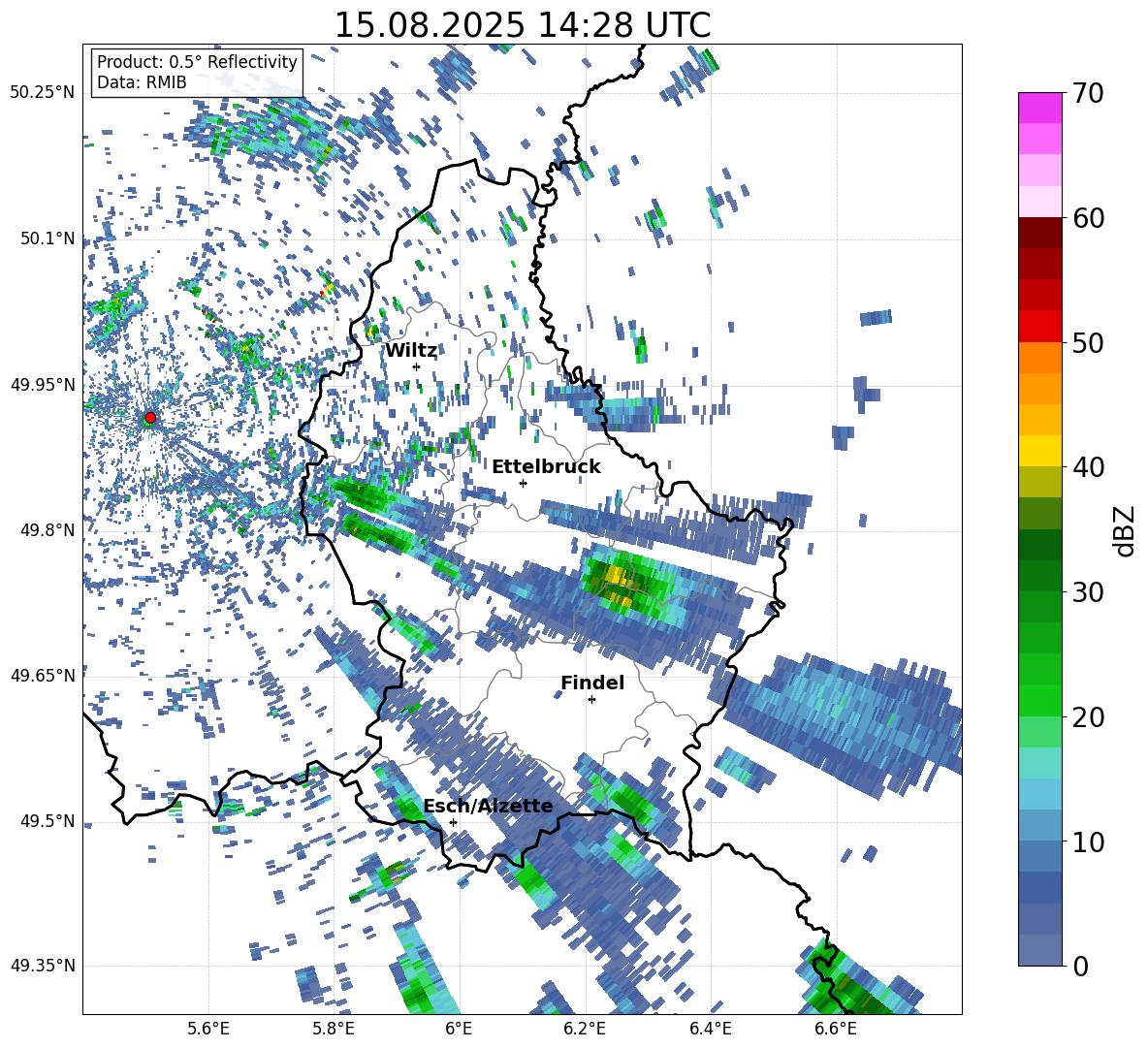The width and height of the screenshot is (1148, 1048).
Task: Click the 6.6°E longitude label
Action: point(836,1029)
